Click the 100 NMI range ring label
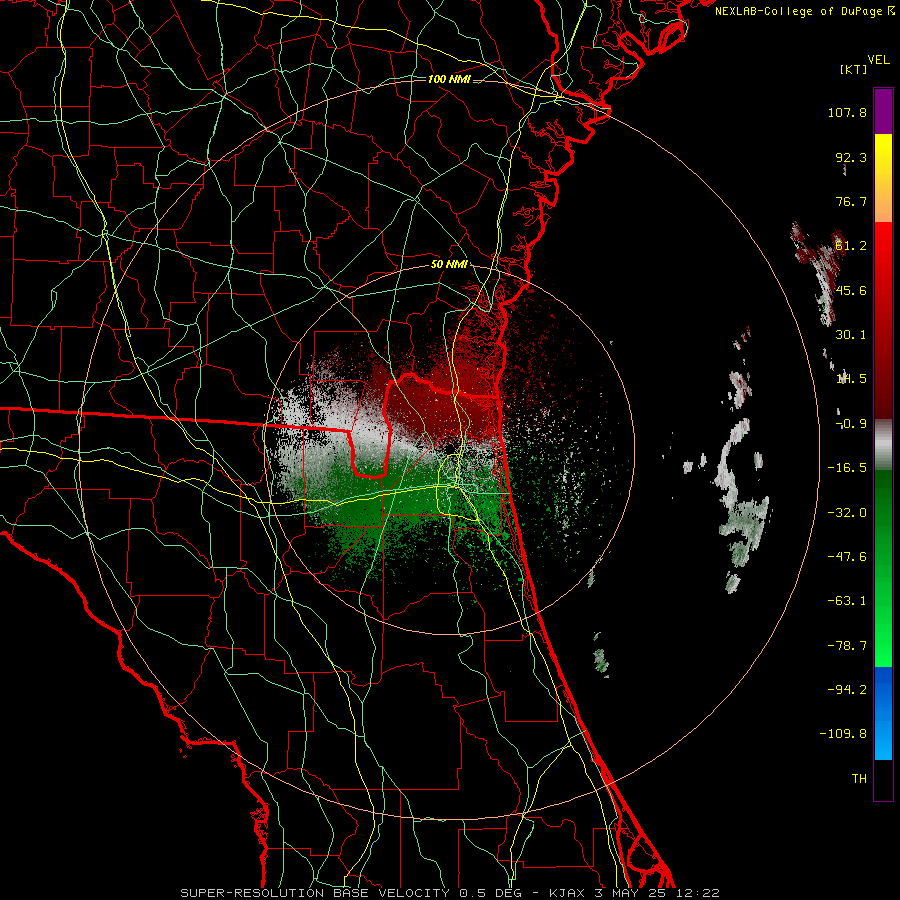Image resolution: width=900 pixels, height=900 pixels. coord(449,79)
